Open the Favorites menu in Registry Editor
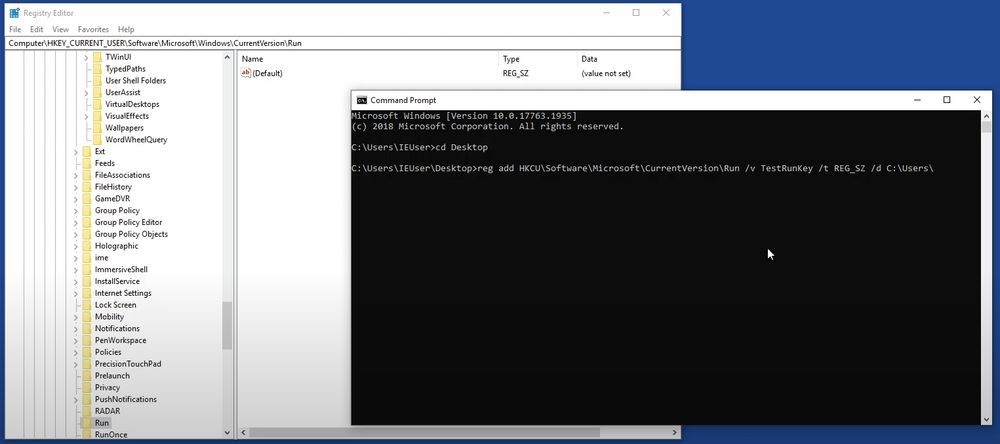 coord(93,29)
